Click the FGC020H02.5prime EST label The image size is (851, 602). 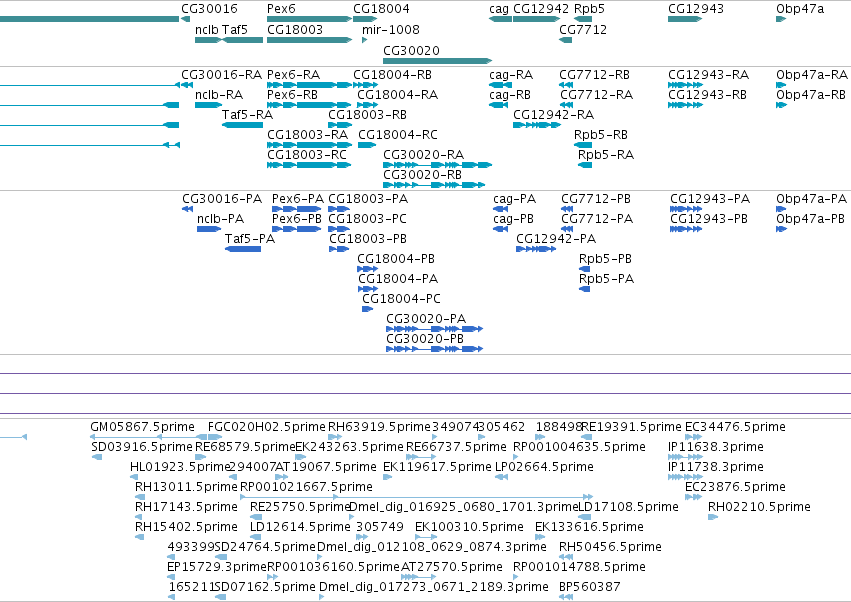[266, 427]
